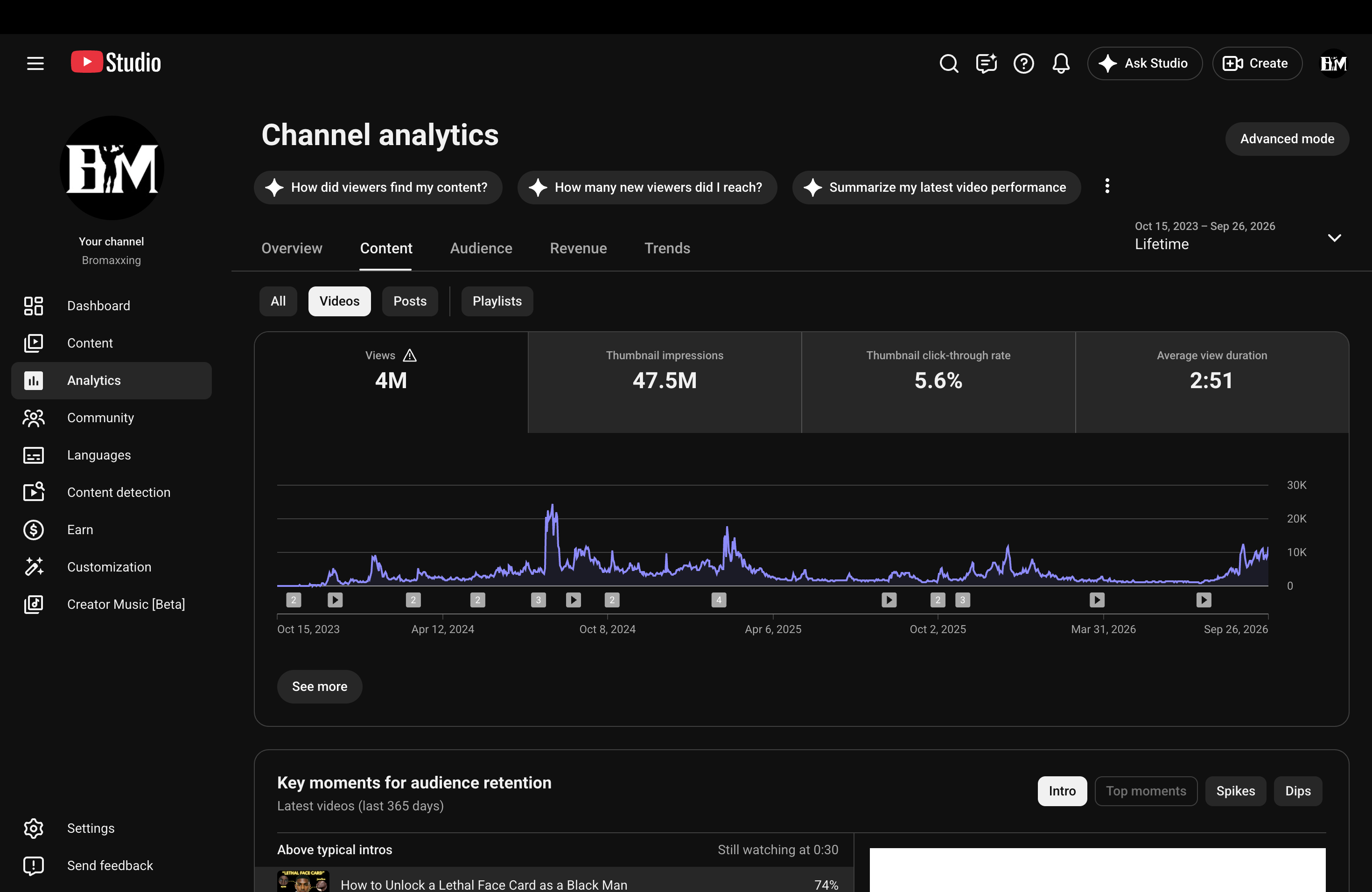Select the Videos filter chip
The image size is (1372, 892).
(x=339, y=301)
